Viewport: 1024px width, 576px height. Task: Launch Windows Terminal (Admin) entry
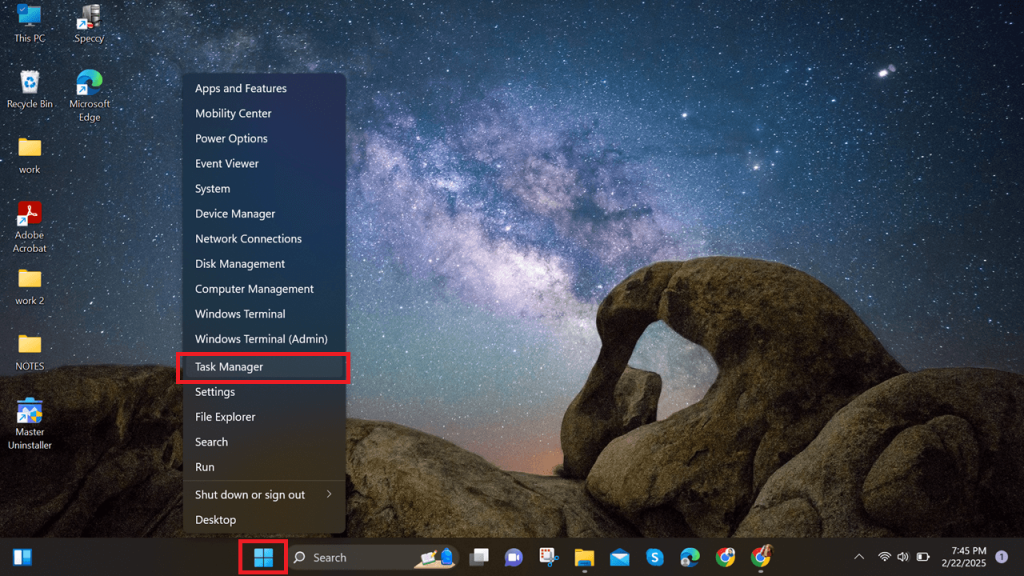click(264, 339)
